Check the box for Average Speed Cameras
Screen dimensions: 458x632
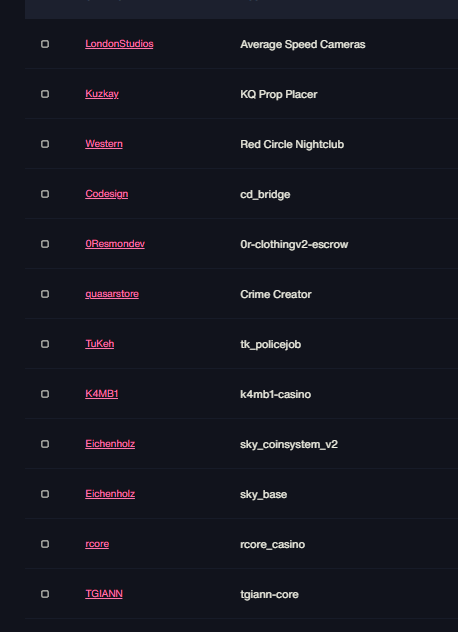[45, 44]
